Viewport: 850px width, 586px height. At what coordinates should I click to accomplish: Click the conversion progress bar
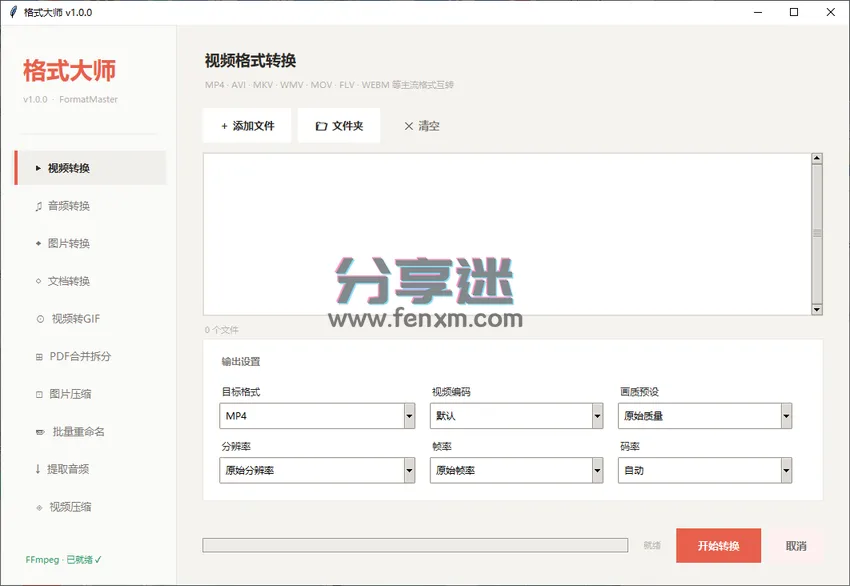(415, 545)
